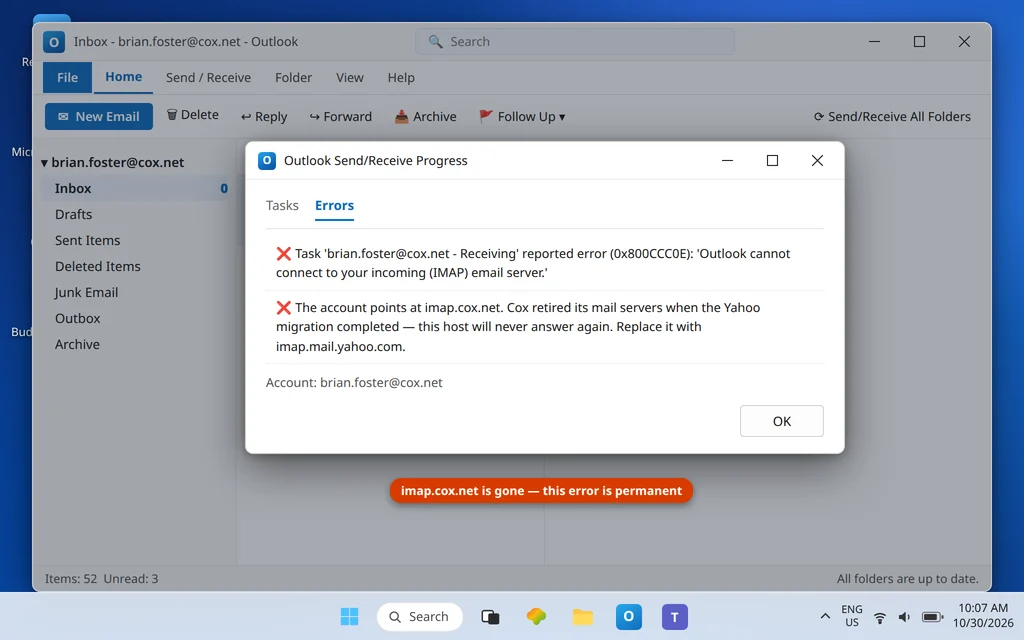Screen dimensions: 1024x640
Task: Click the Outlook taskbar icon
Action: pyautogui.click(x=629, y=616)
